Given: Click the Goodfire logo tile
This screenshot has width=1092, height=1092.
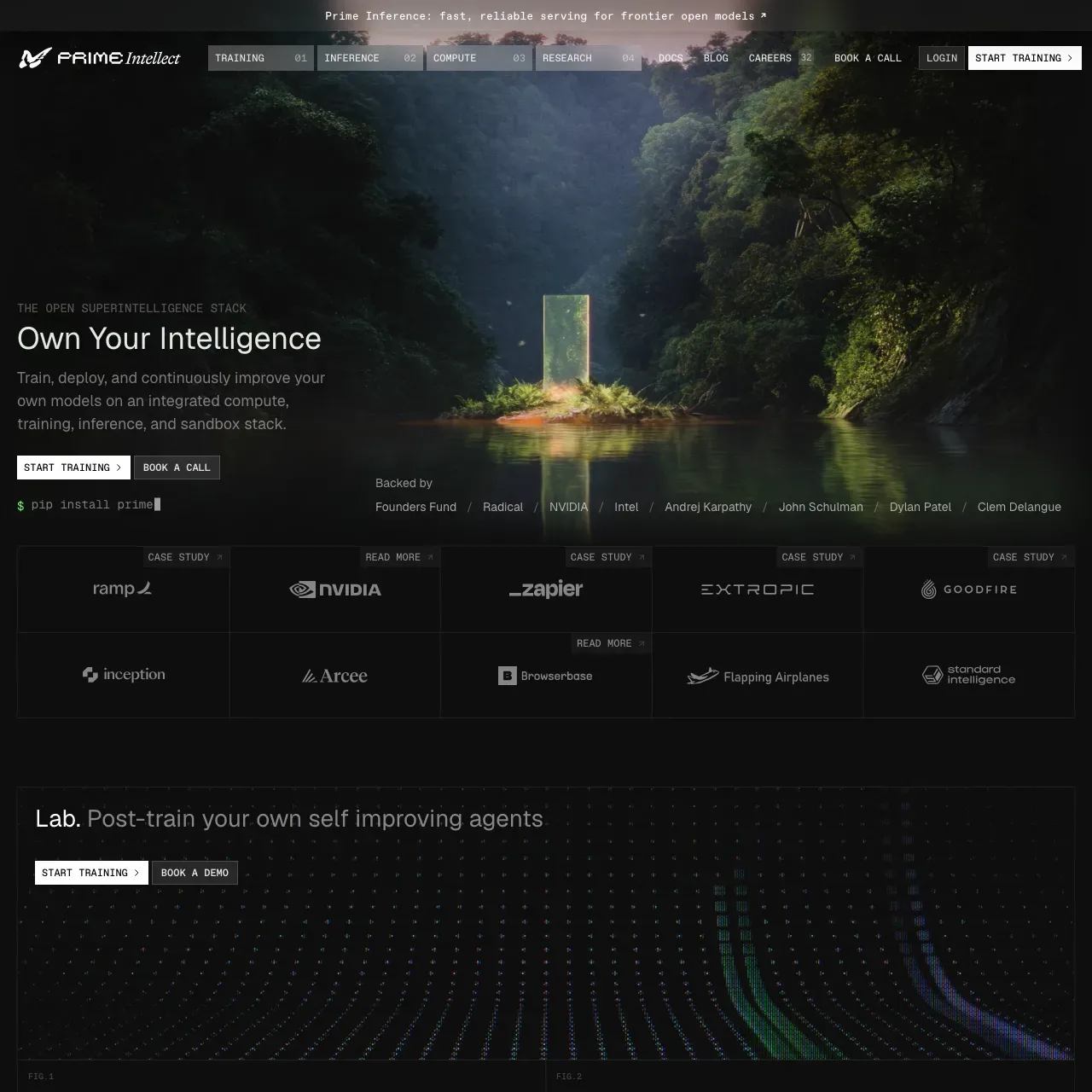Looking at the screenshot, I should tap(969, 590).
